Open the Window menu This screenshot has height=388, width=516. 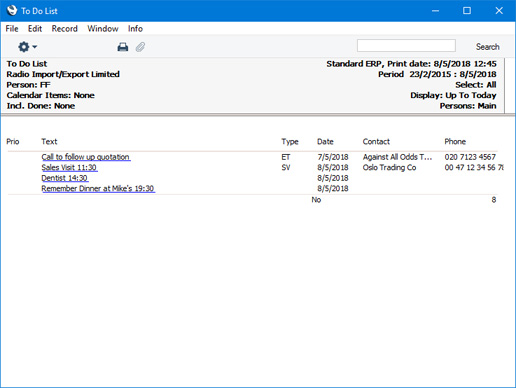pyautogui.click(x=103, y=29)
